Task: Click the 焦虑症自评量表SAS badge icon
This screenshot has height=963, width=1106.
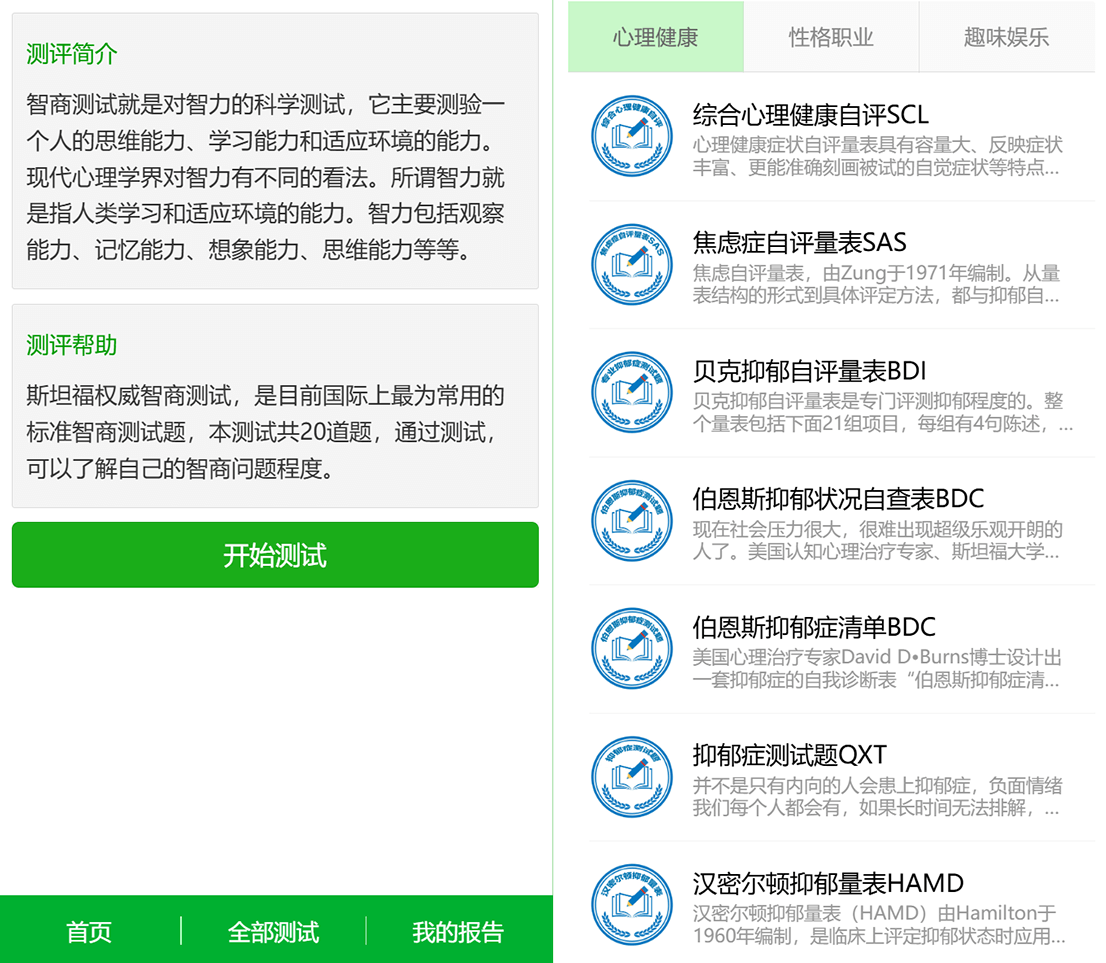Action: coord(632,264)
